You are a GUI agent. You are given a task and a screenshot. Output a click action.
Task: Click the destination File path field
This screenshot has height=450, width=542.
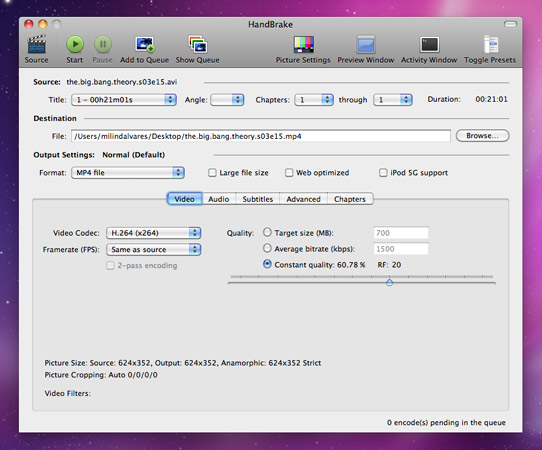261,136
